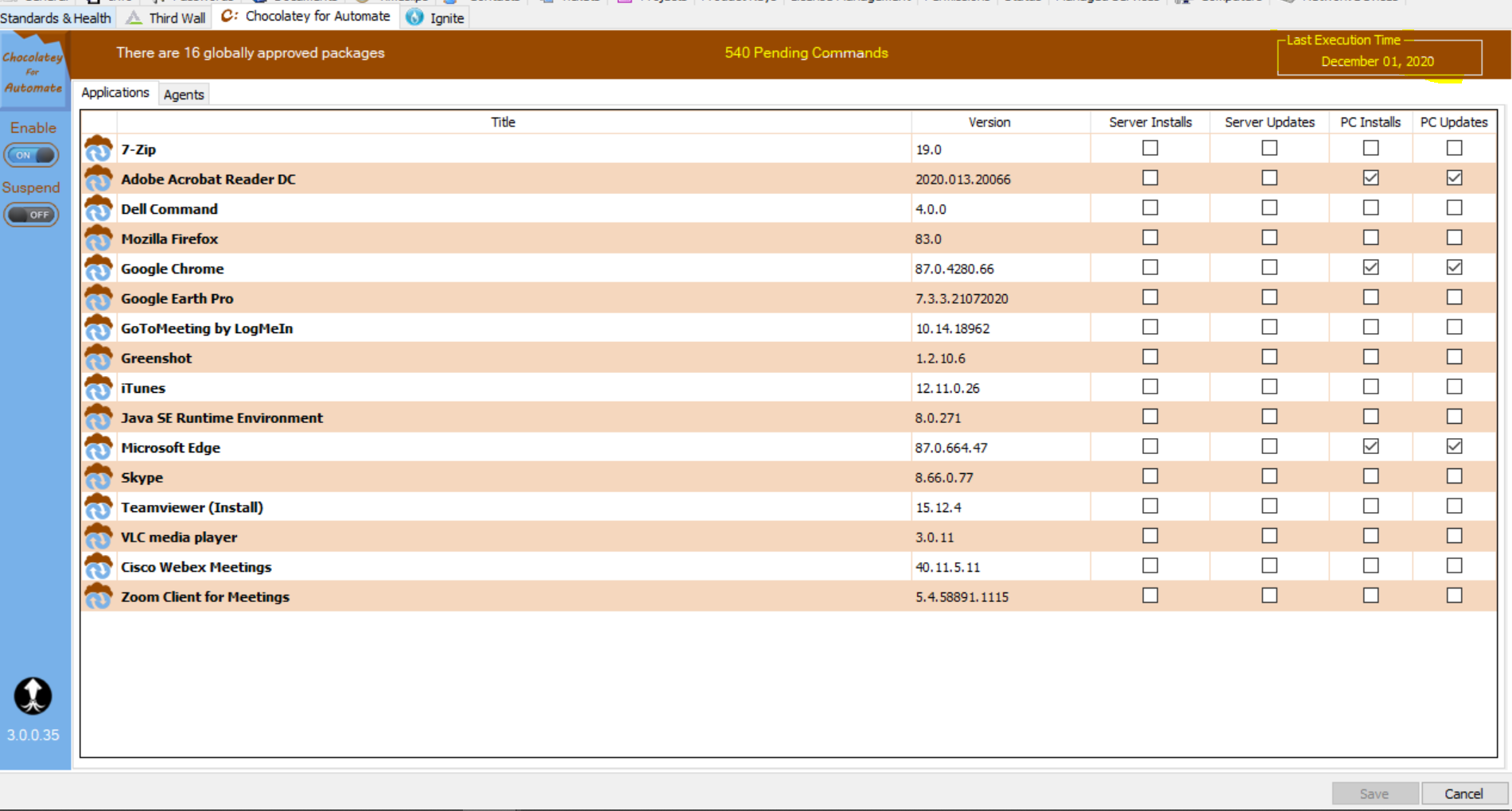The image size is (1512, 811).
Task: Click the Save button
Action: (x=1374, y=794)
